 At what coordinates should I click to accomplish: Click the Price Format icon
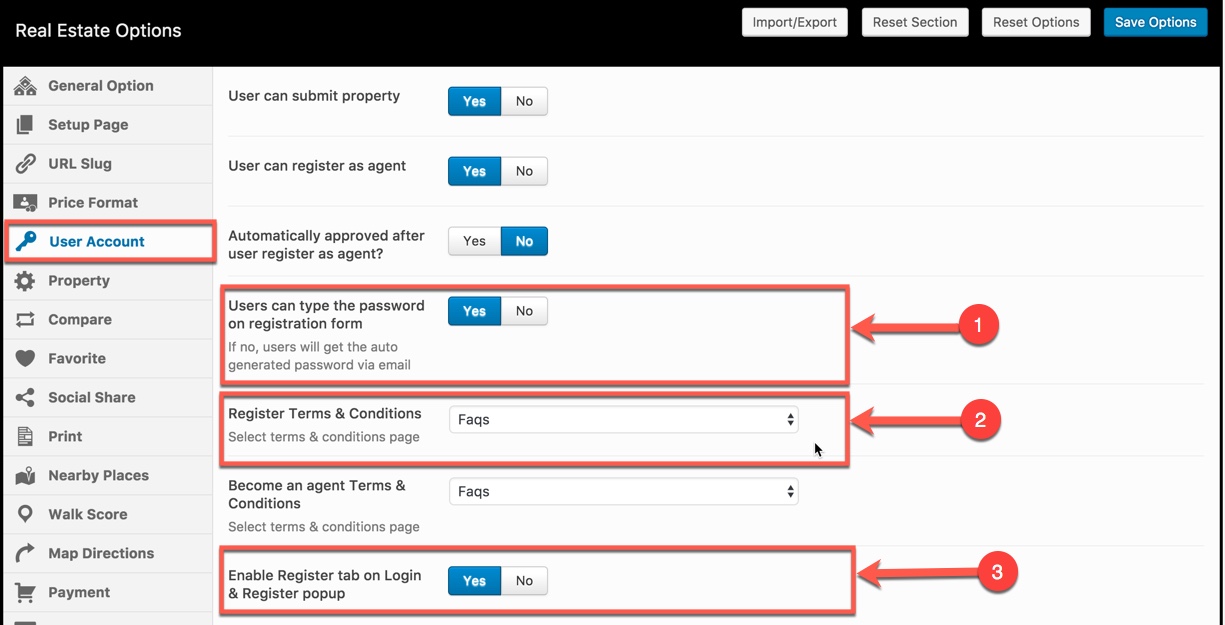(x=25, y=203)
